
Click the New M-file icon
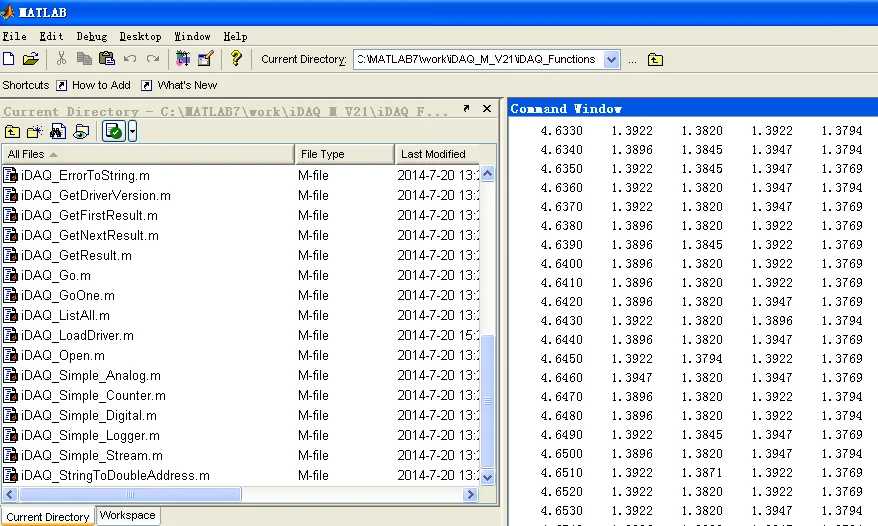(9, 59)
